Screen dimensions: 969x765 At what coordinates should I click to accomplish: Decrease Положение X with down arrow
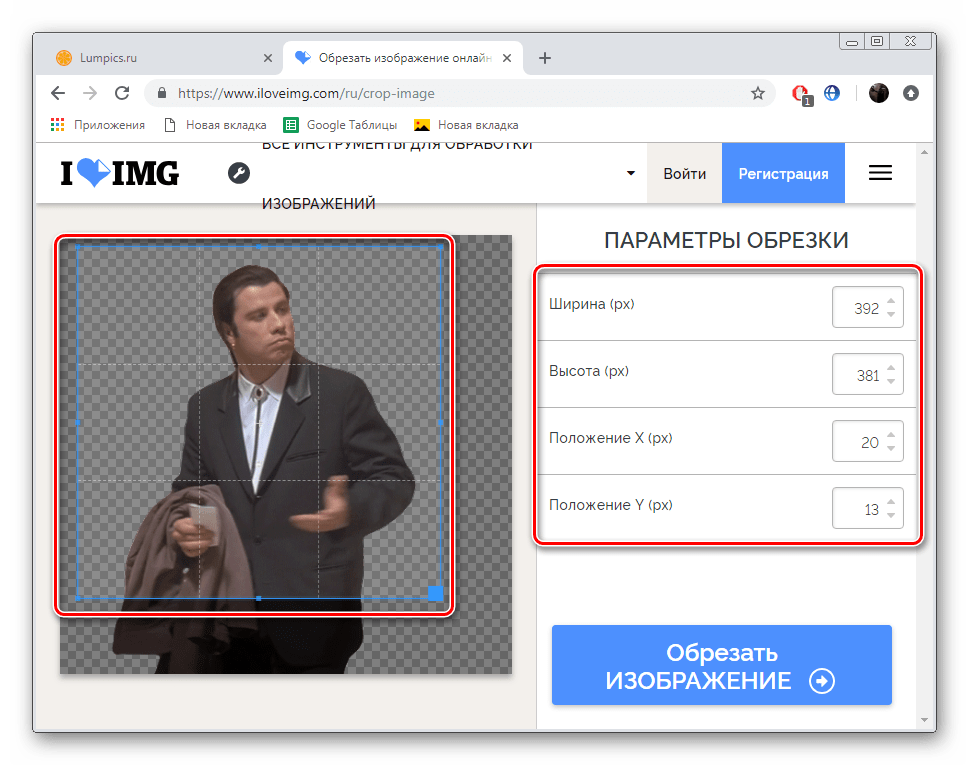891,449
